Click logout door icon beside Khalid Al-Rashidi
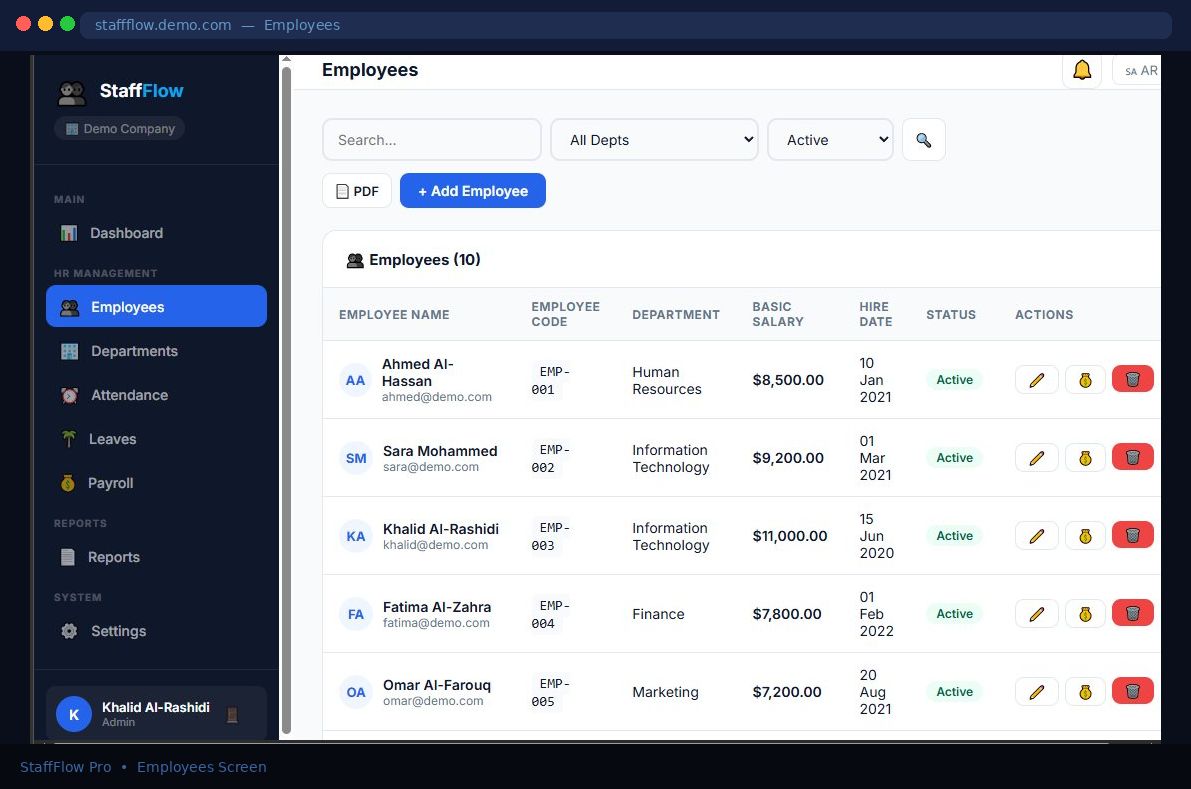The height and width of the screenshot is (789, 1191). point(232,715)
